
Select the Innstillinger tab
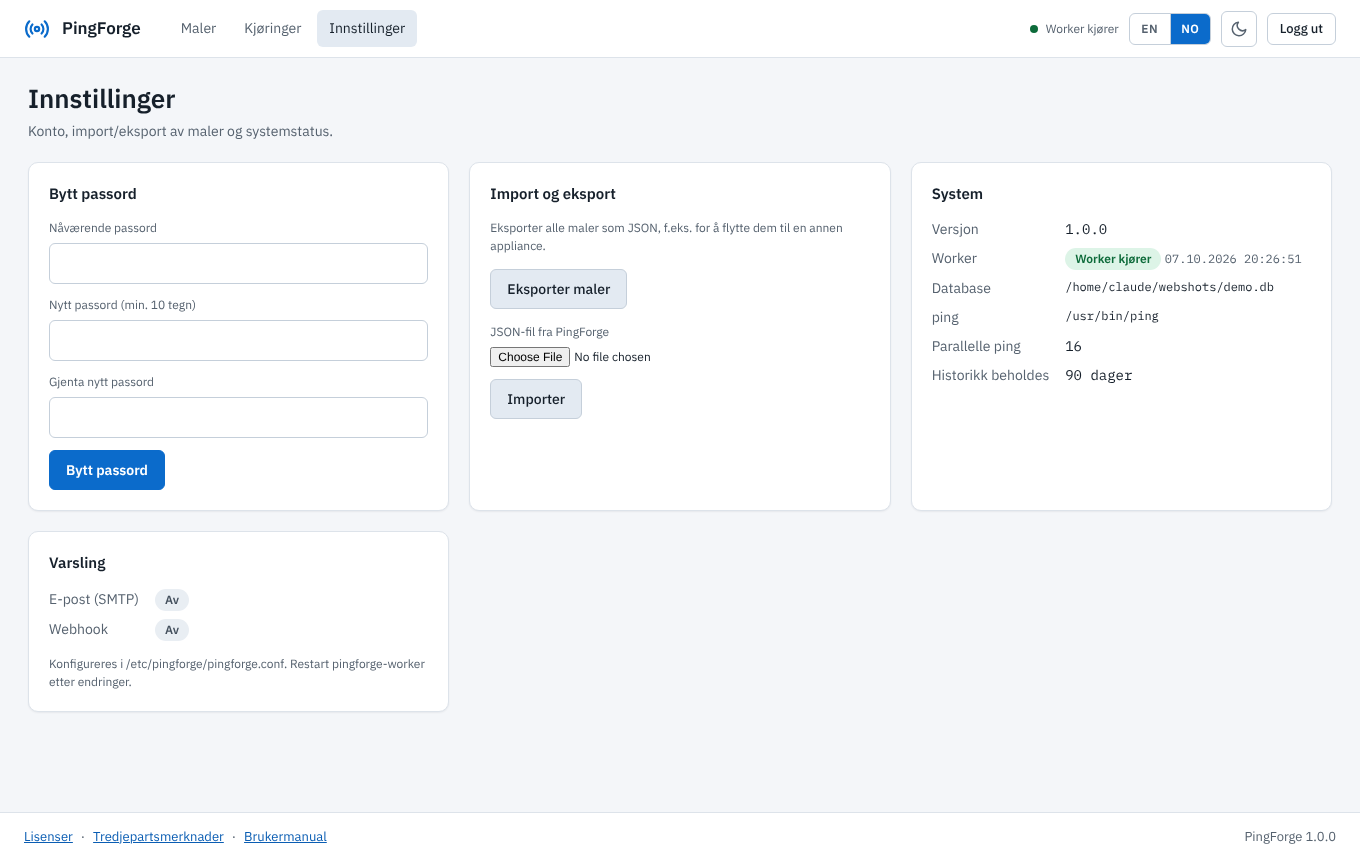tap(367, 29)
